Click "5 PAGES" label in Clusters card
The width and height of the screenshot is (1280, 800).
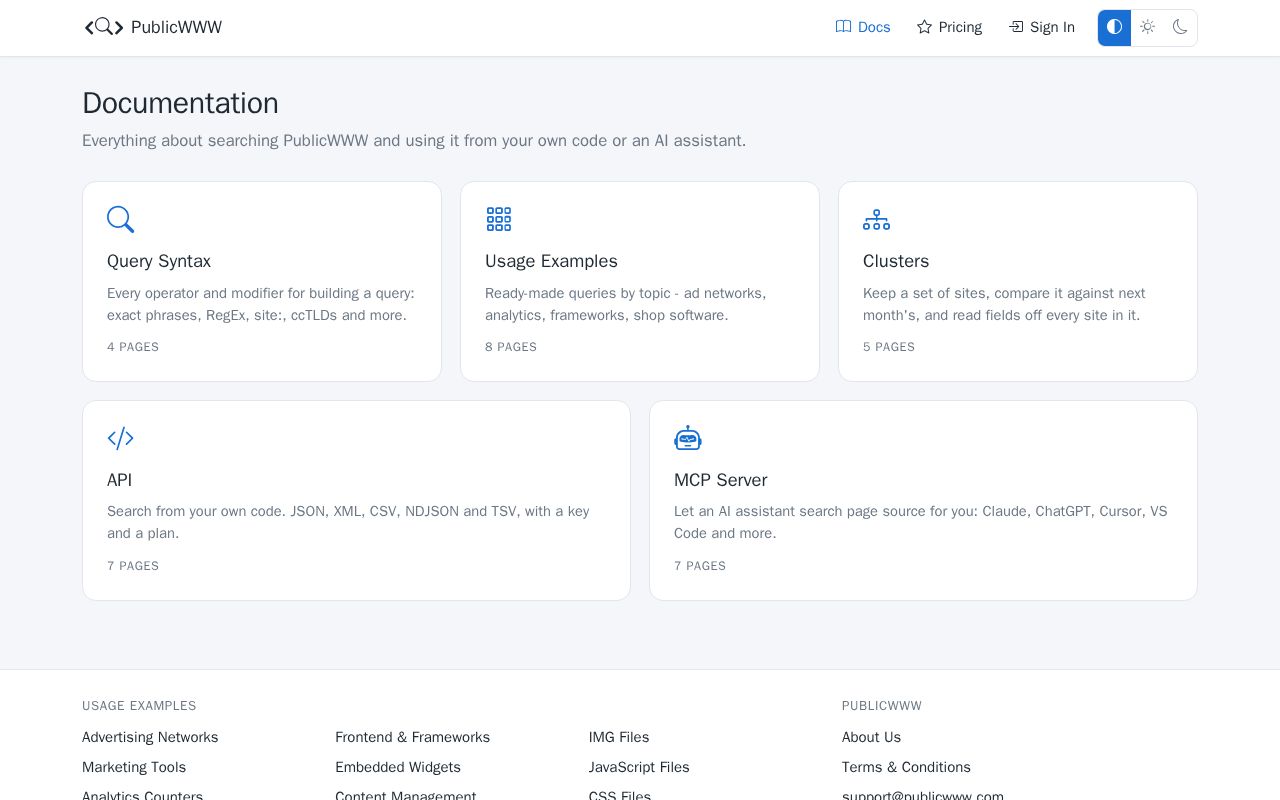point(889,347)
